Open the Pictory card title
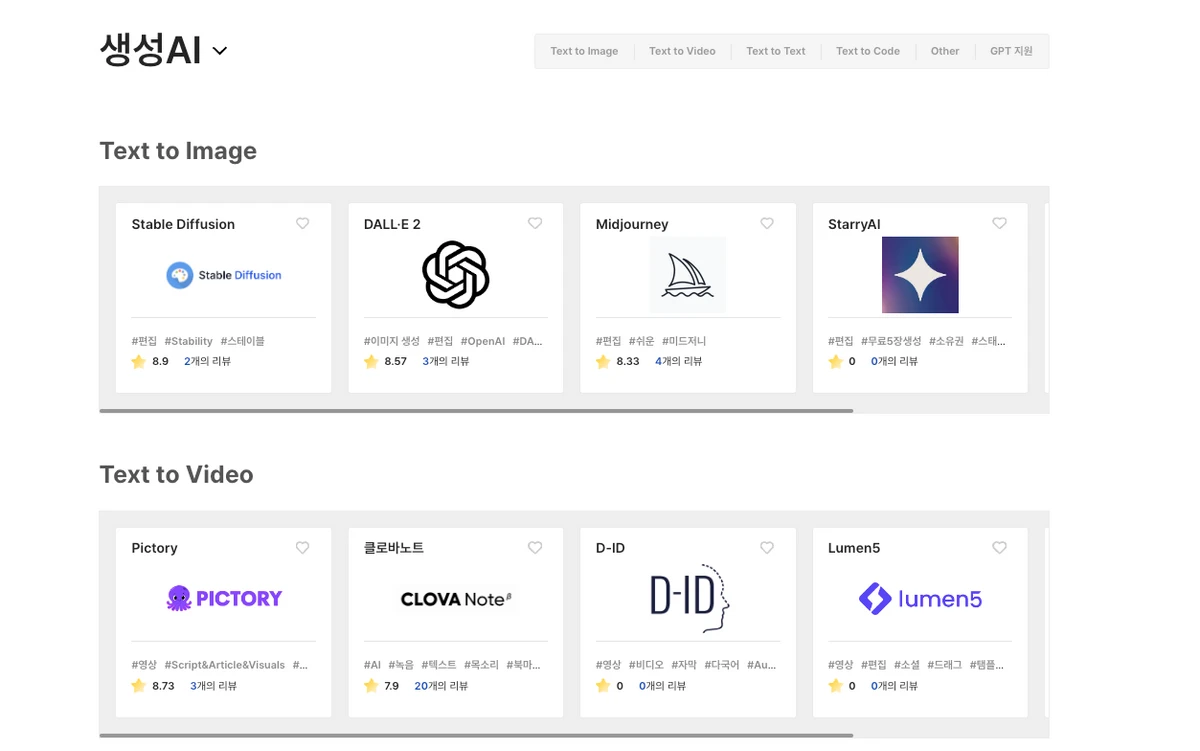The width and height of the screenshot is (1200, 751). (154, 548)
